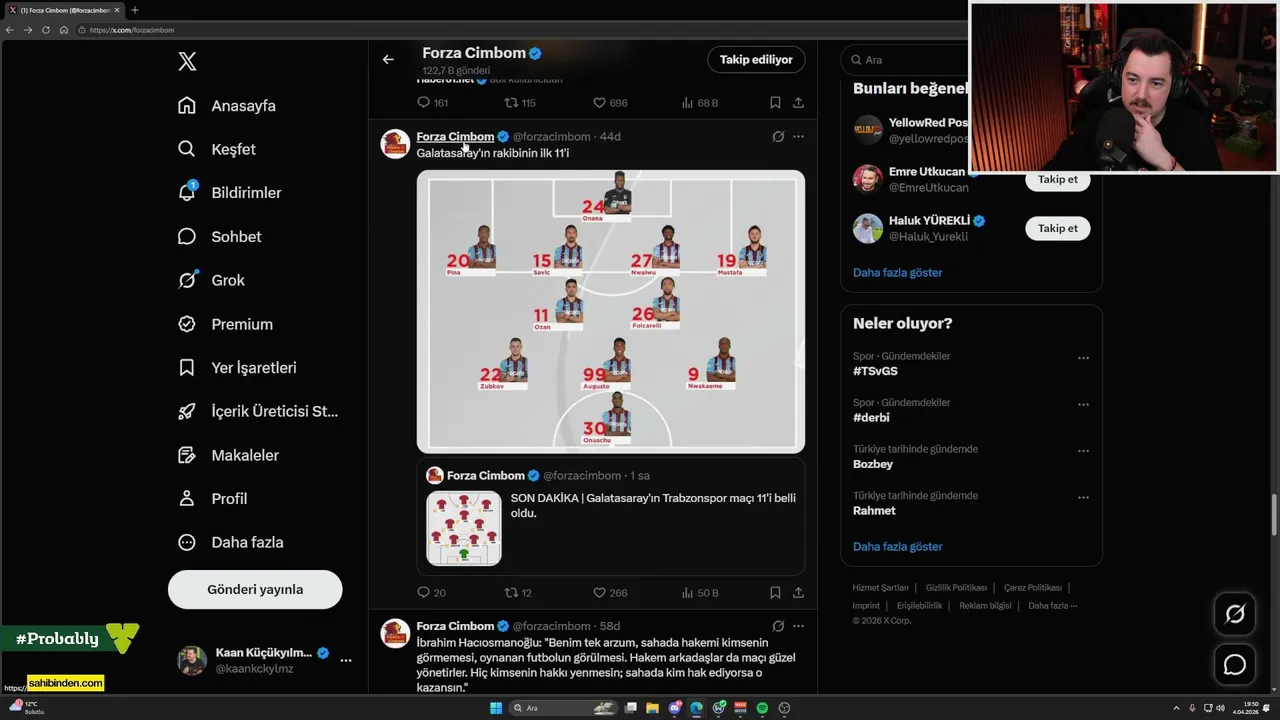Screen dimensions: 1280x720
Task: Expand footer Daha fazla link
Action: (x=1053, y=606)
